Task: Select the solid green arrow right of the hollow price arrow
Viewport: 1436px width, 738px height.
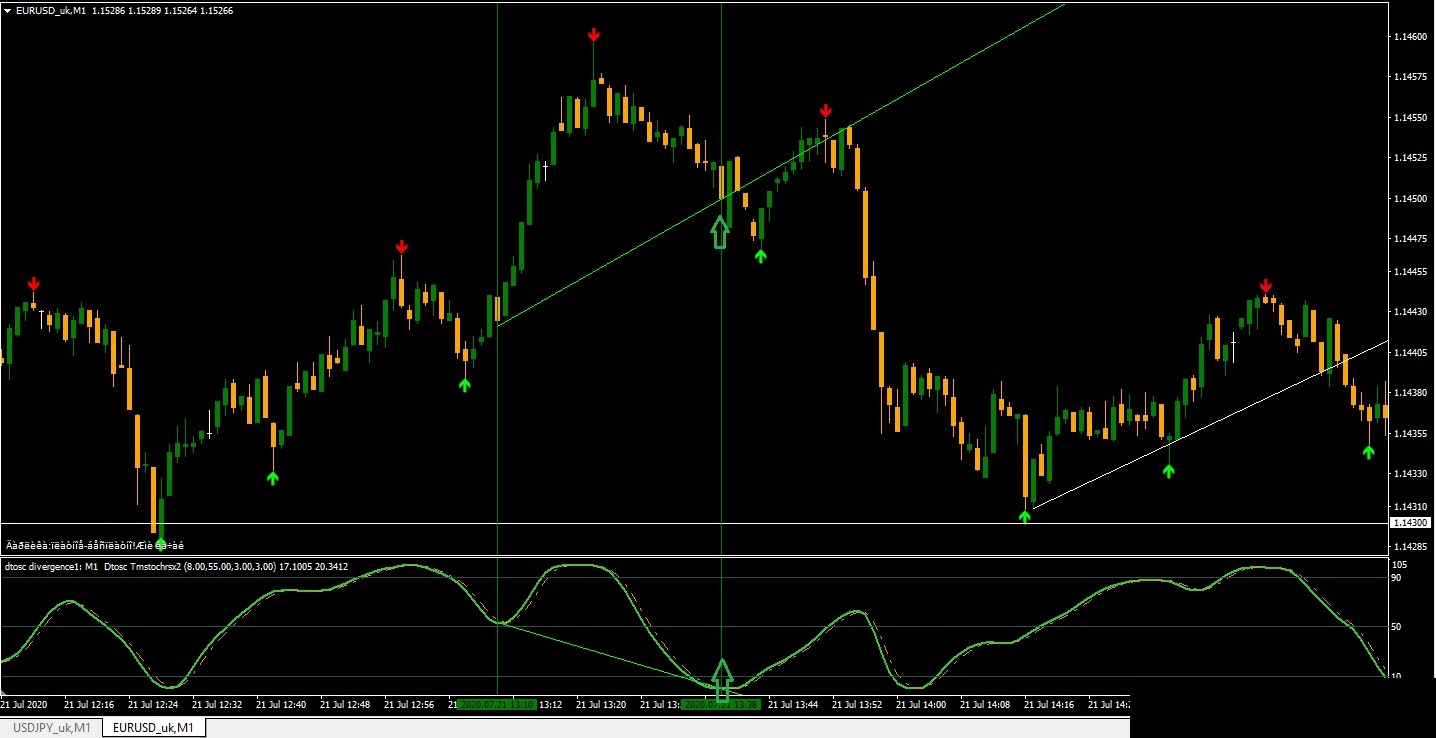Action: click(760, 256)
